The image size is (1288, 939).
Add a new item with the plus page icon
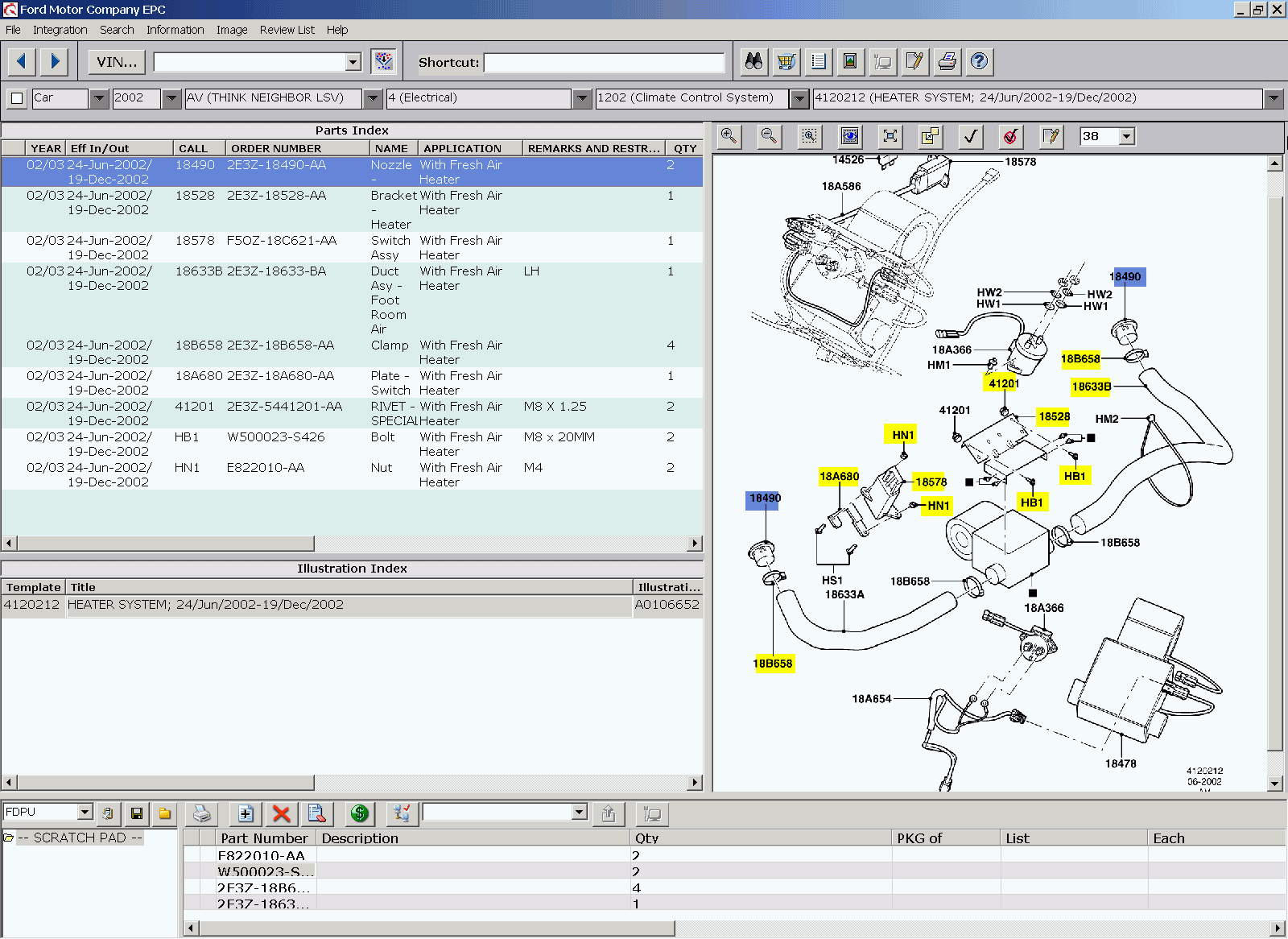[246, 814]
